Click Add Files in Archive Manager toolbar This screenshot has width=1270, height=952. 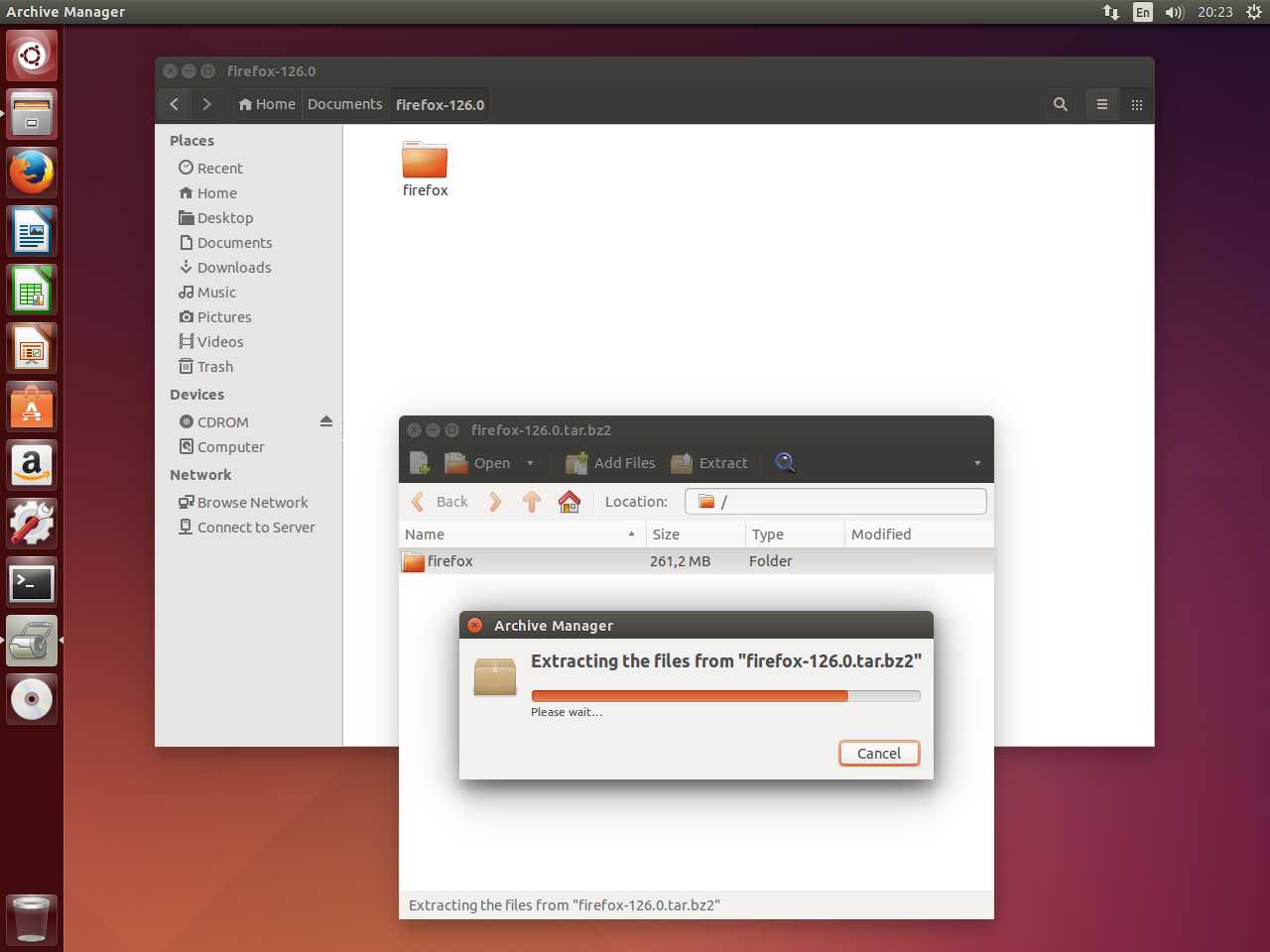[610, 463]
